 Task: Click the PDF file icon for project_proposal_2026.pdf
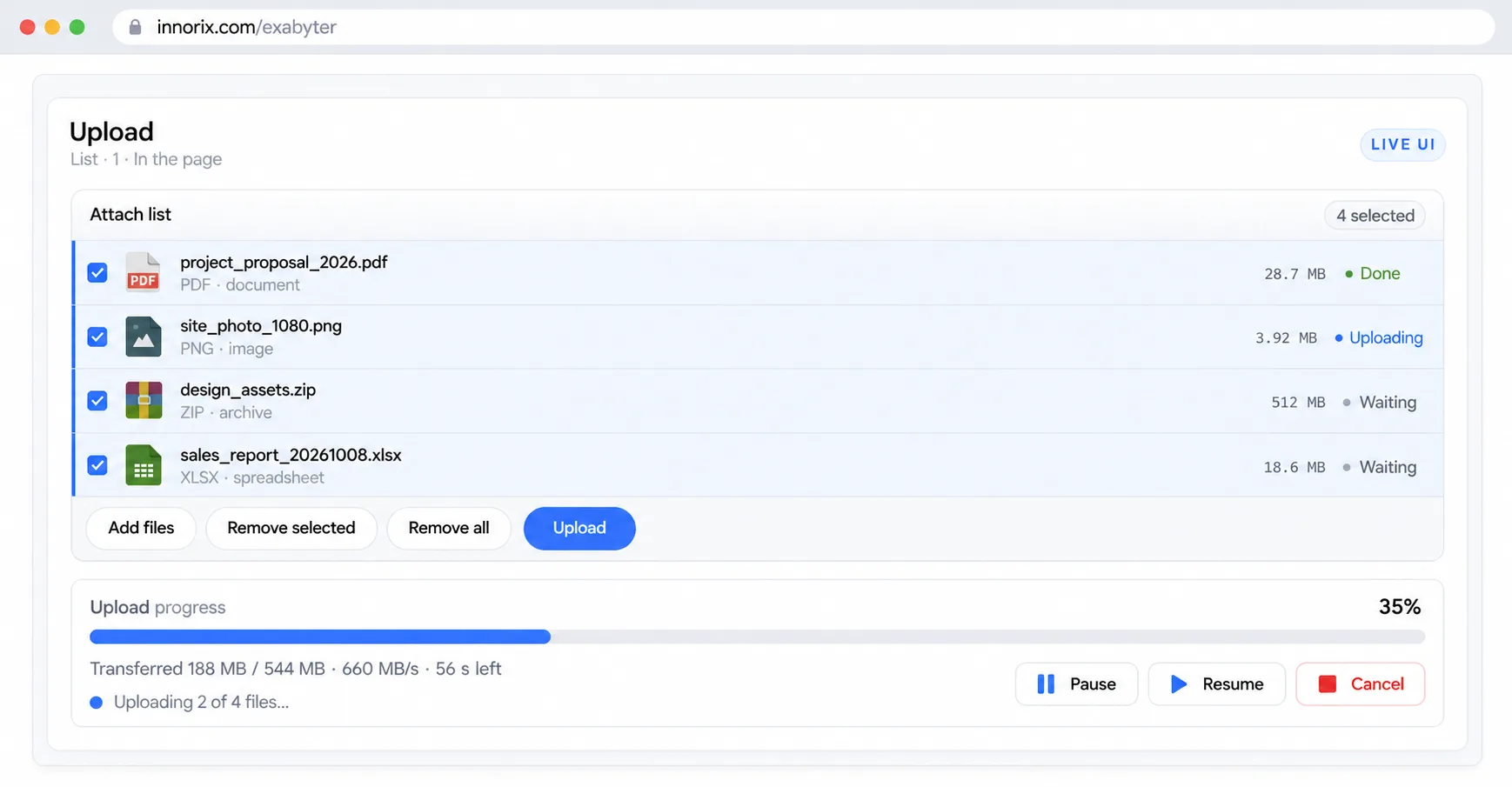tap(143, 272)
